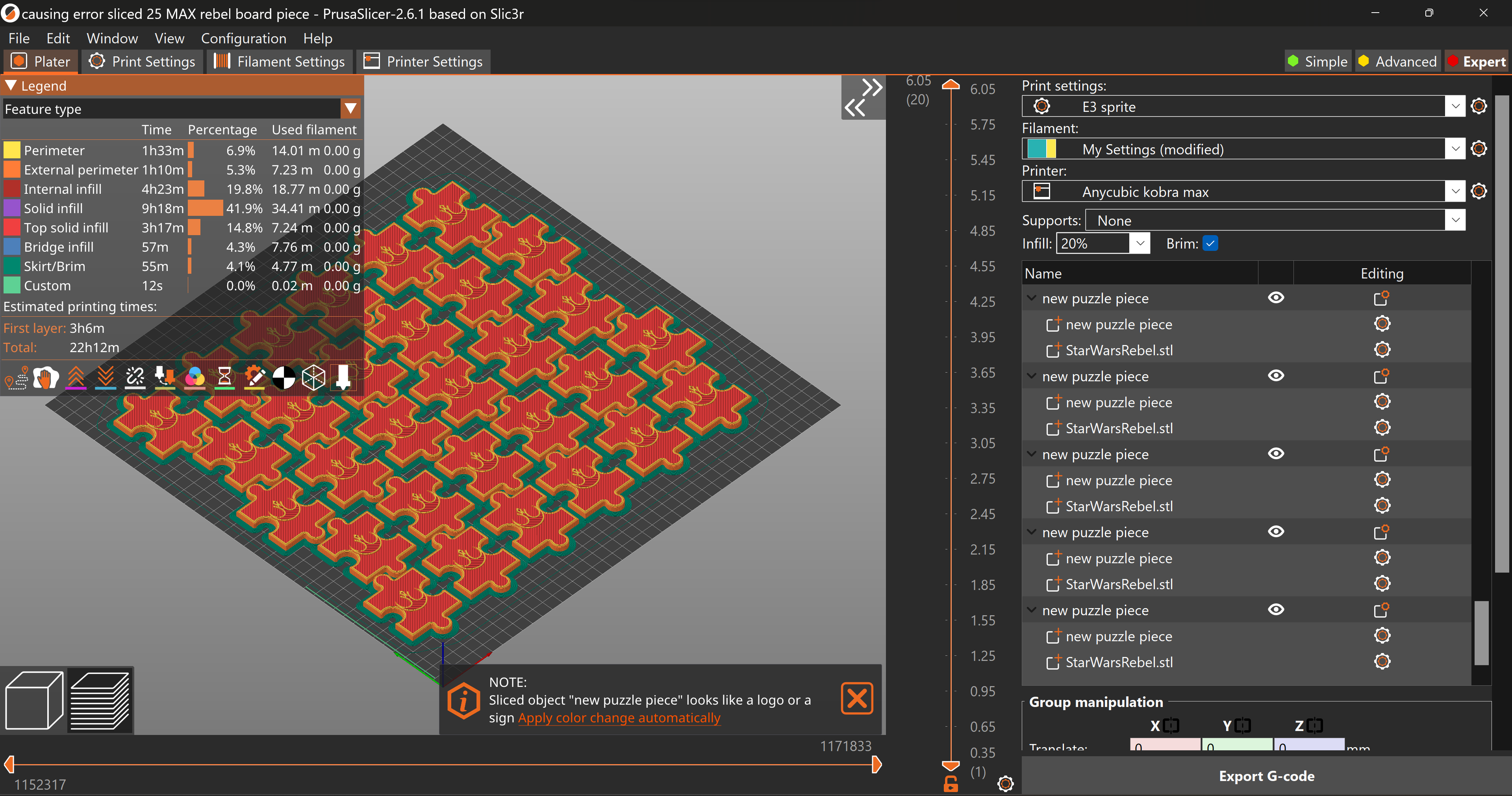This screenshot has height=796, width=1512.
Task: Click Apply color change automatically link
Action: (619, 717)
